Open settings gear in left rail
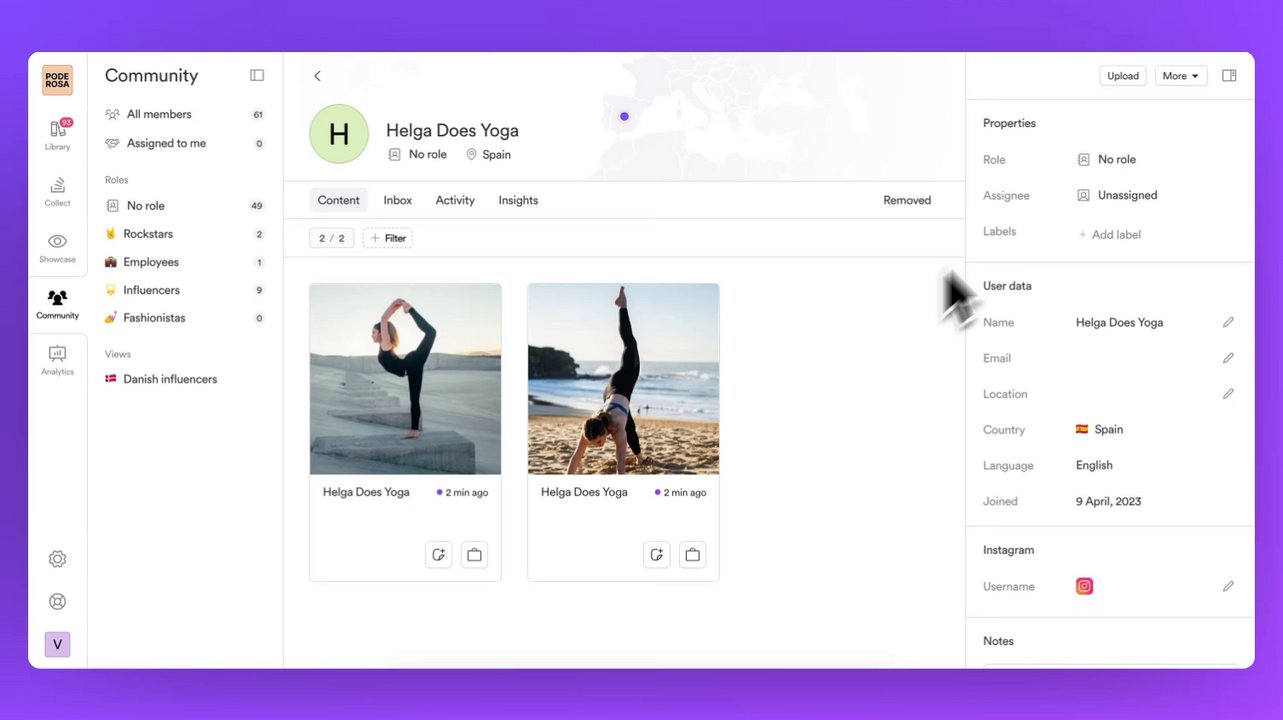The image size is (1283, 720). (57, 559)
